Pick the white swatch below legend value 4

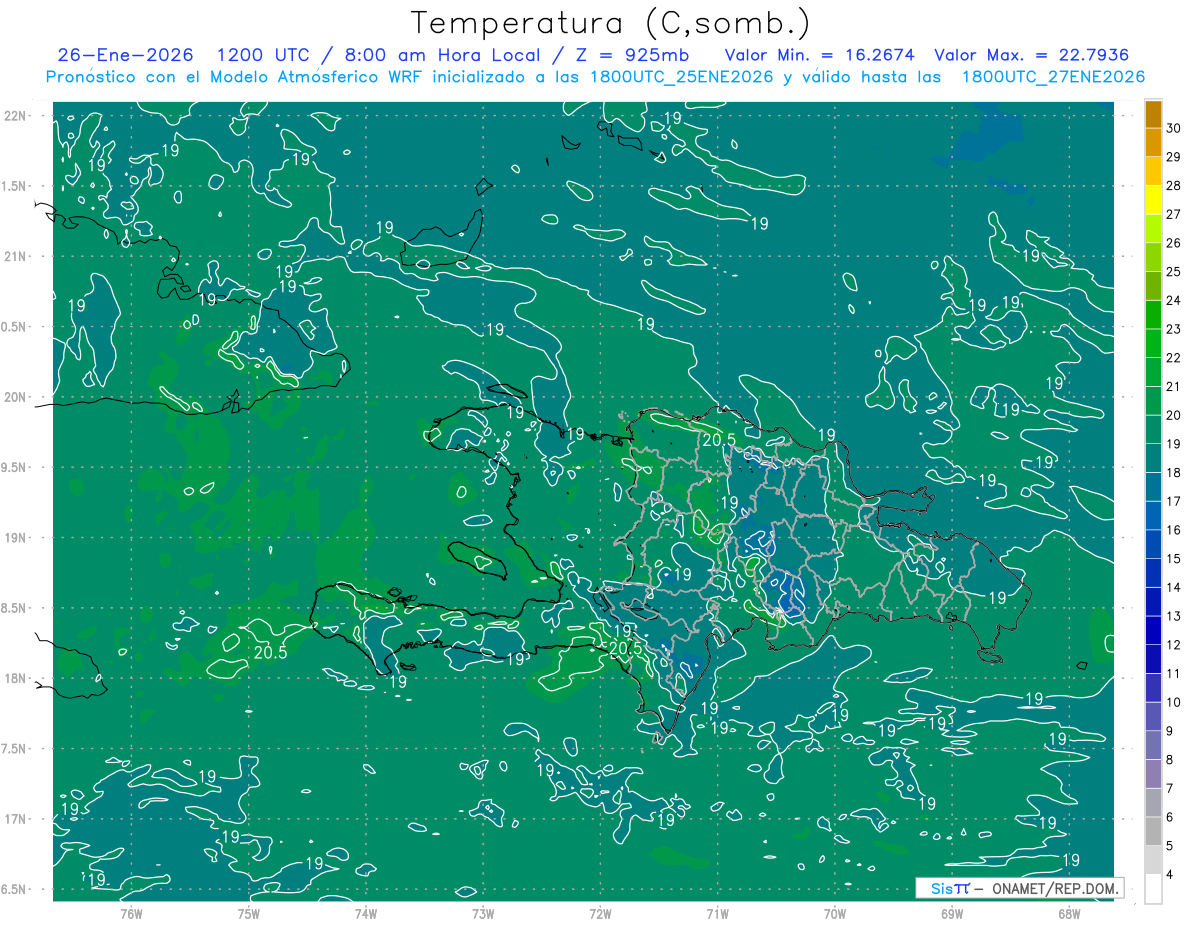1153,889
